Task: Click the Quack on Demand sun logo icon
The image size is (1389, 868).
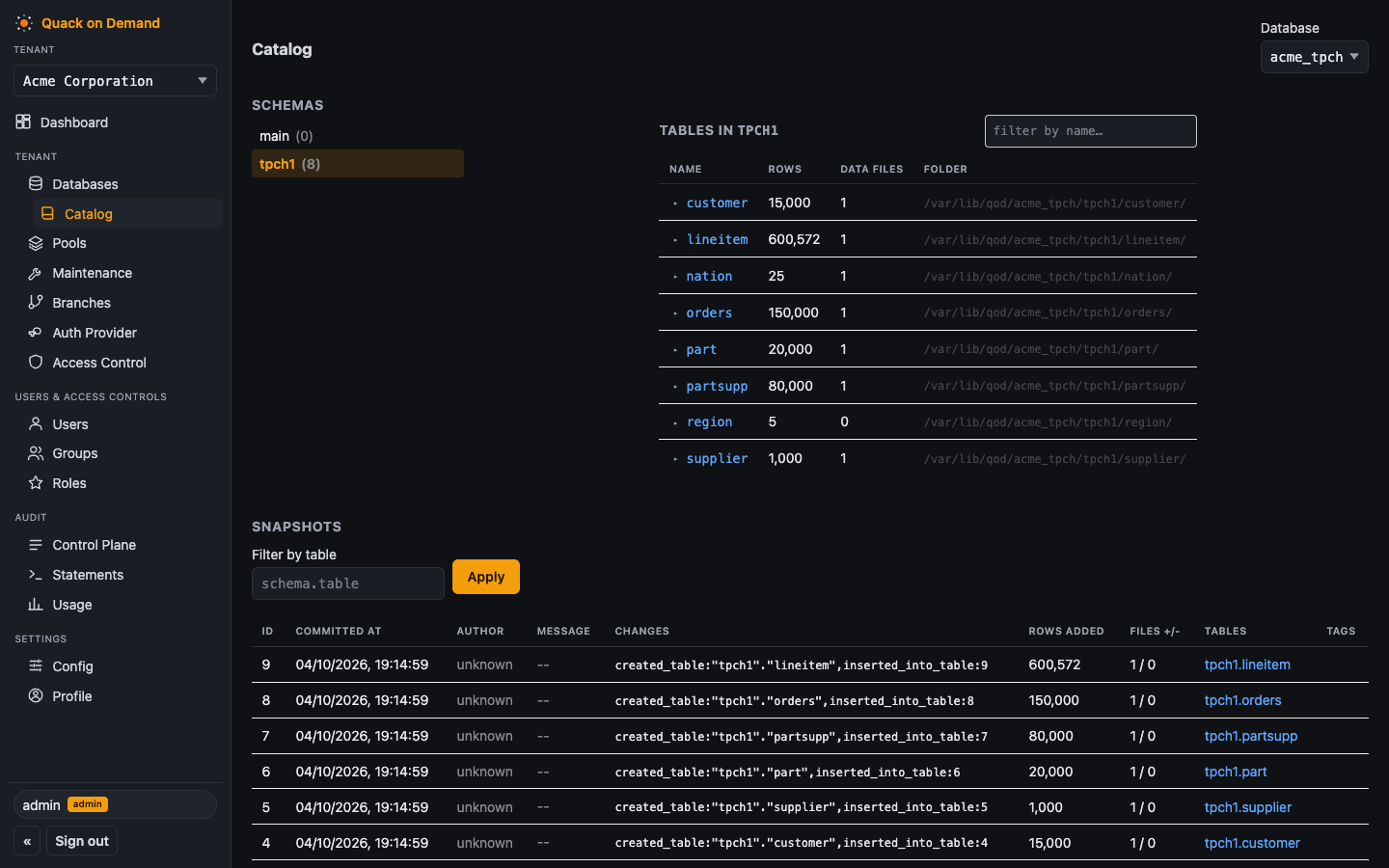Action: tap(24, 23)
